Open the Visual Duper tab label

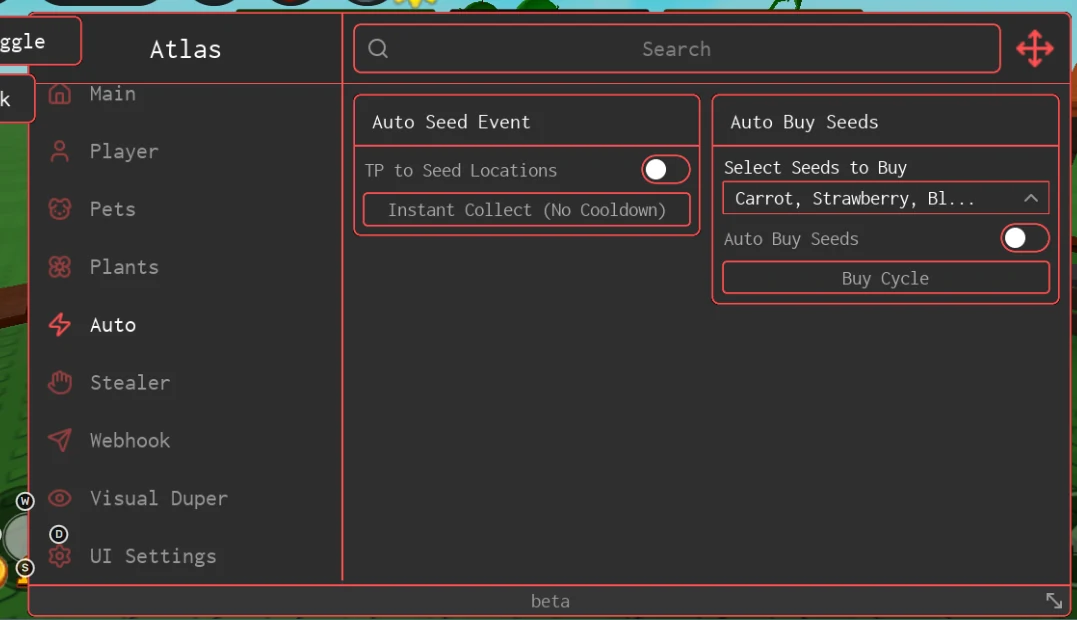tap(159, 498)
